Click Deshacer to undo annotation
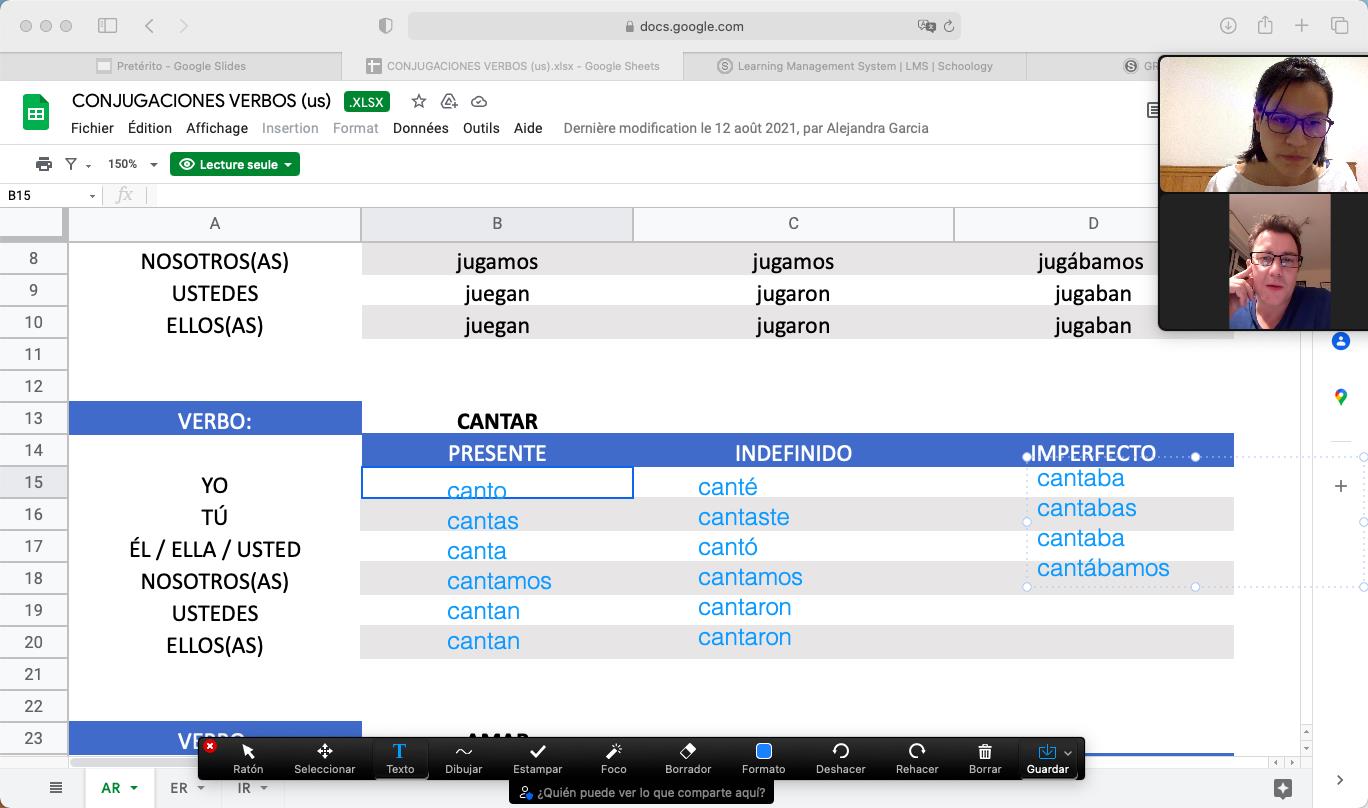1368x808 pixels. (x=840, y=757)
